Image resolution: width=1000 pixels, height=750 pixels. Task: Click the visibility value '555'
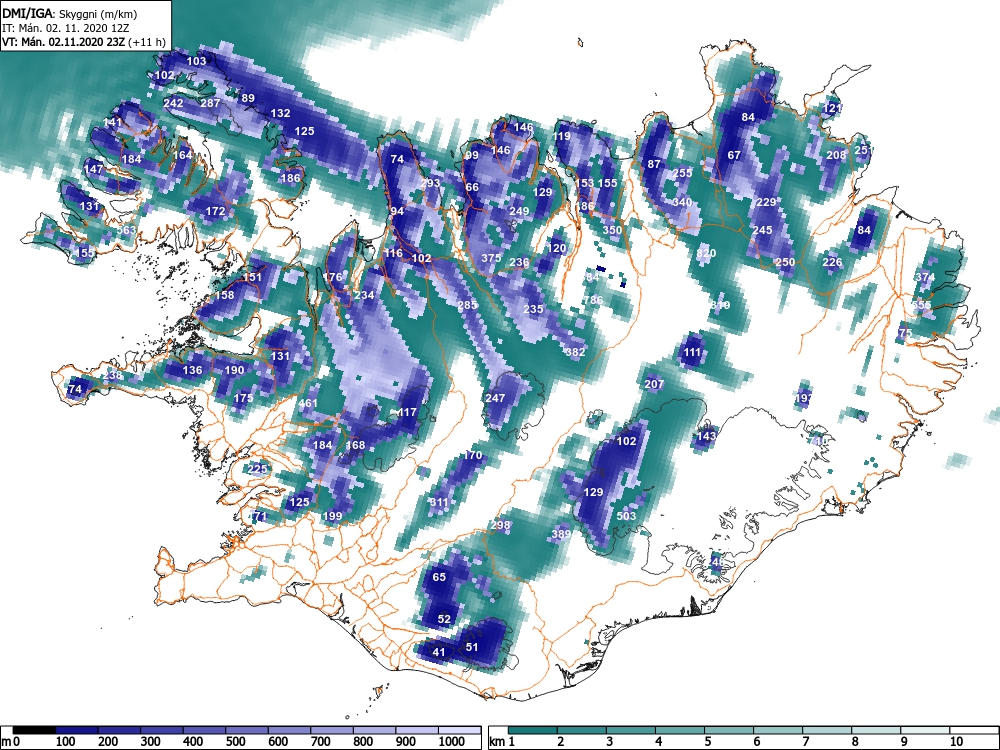pyautogui.click(x=921, y=305)
